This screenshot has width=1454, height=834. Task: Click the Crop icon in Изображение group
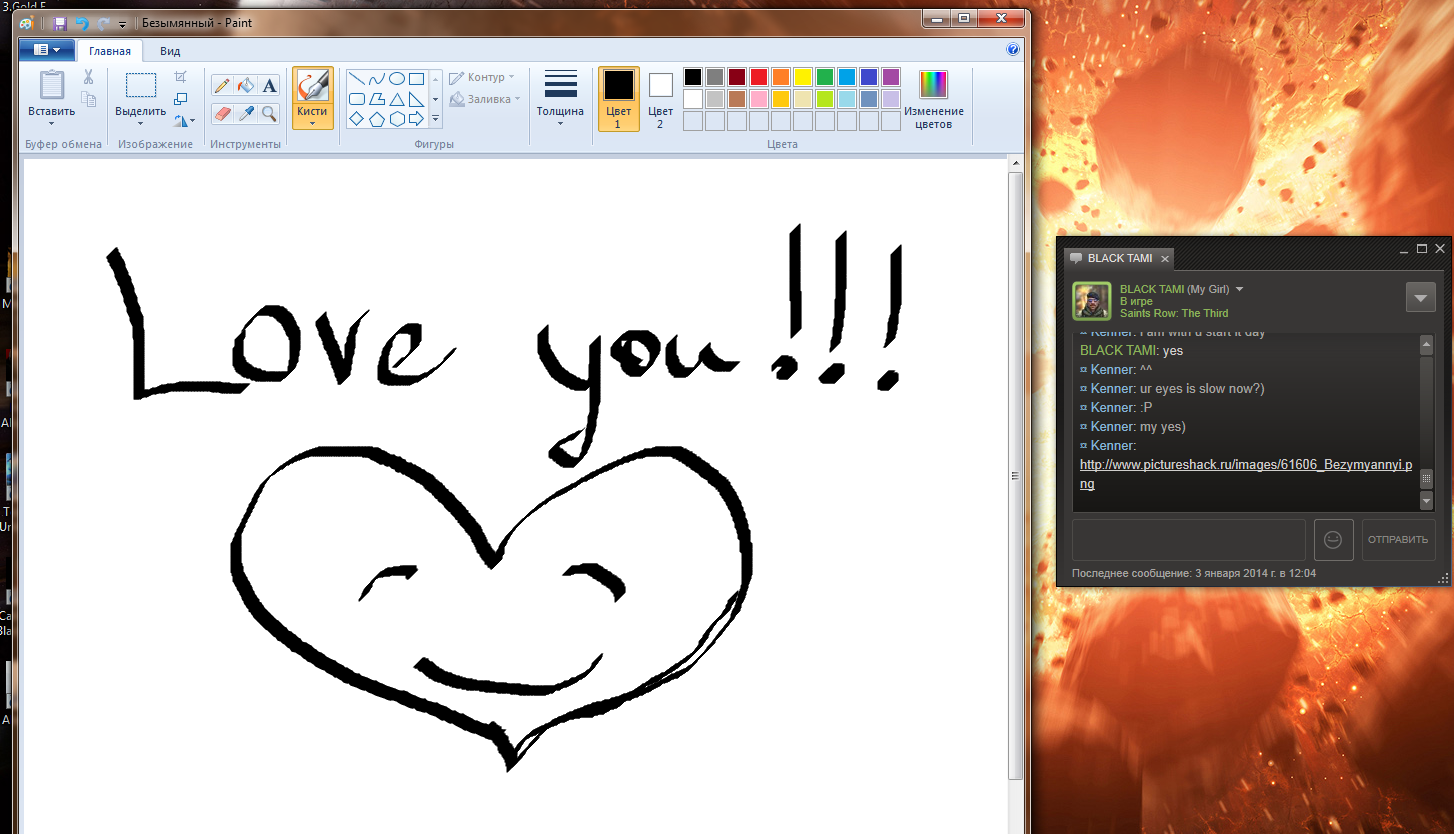point(181,77)
